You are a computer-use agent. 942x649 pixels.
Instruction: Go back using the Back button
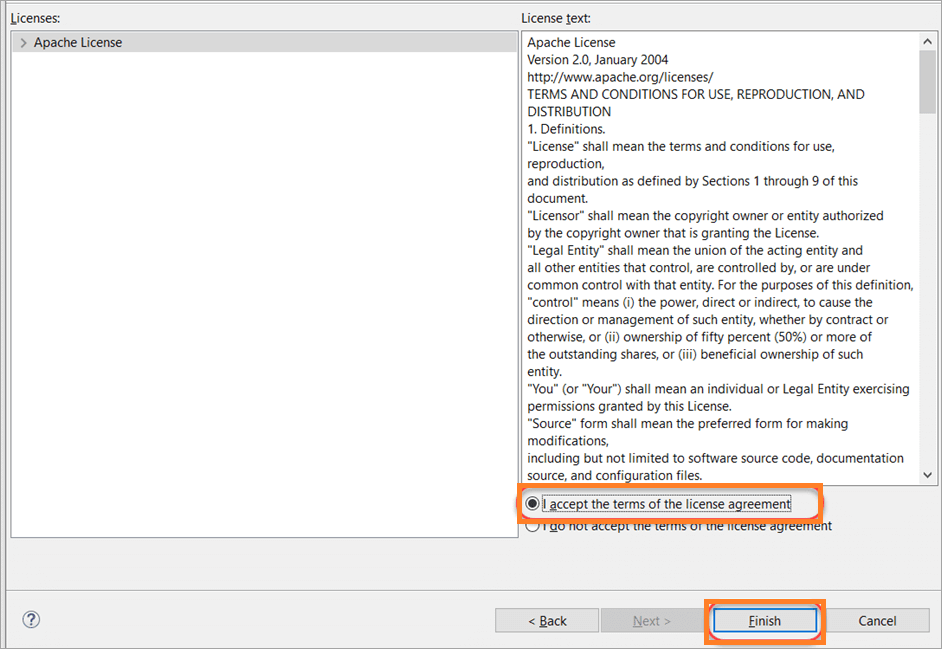[547, 620]
